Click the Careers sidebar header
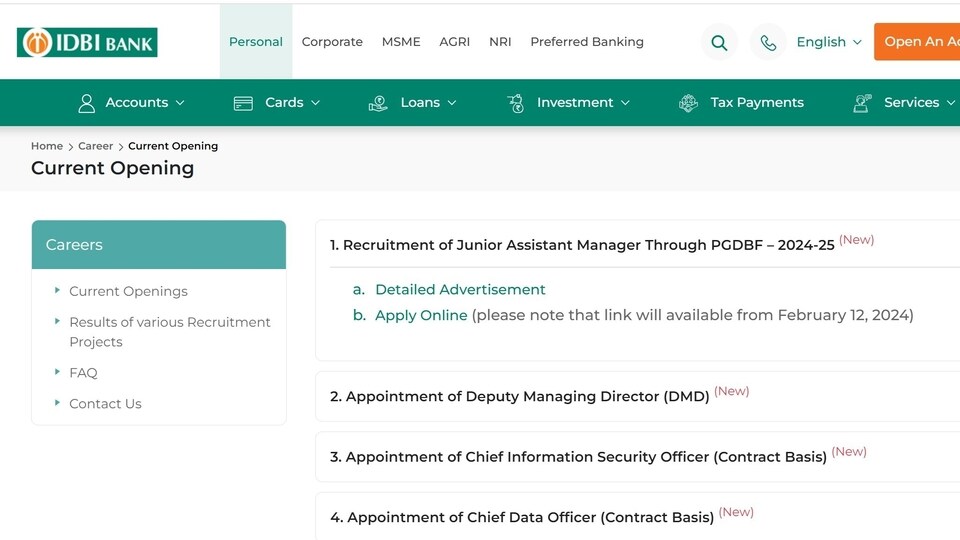960x540 pixels. [159, 245]
